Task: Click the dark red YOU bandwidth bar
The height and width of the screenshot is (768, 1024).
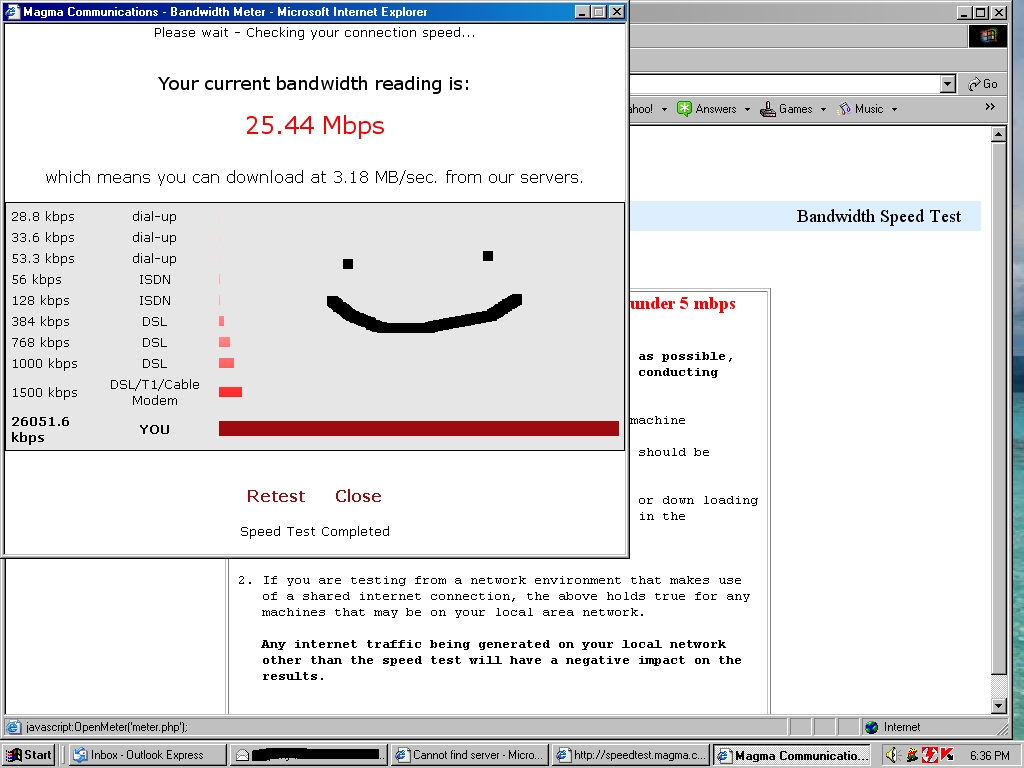Action: [418, 429]
